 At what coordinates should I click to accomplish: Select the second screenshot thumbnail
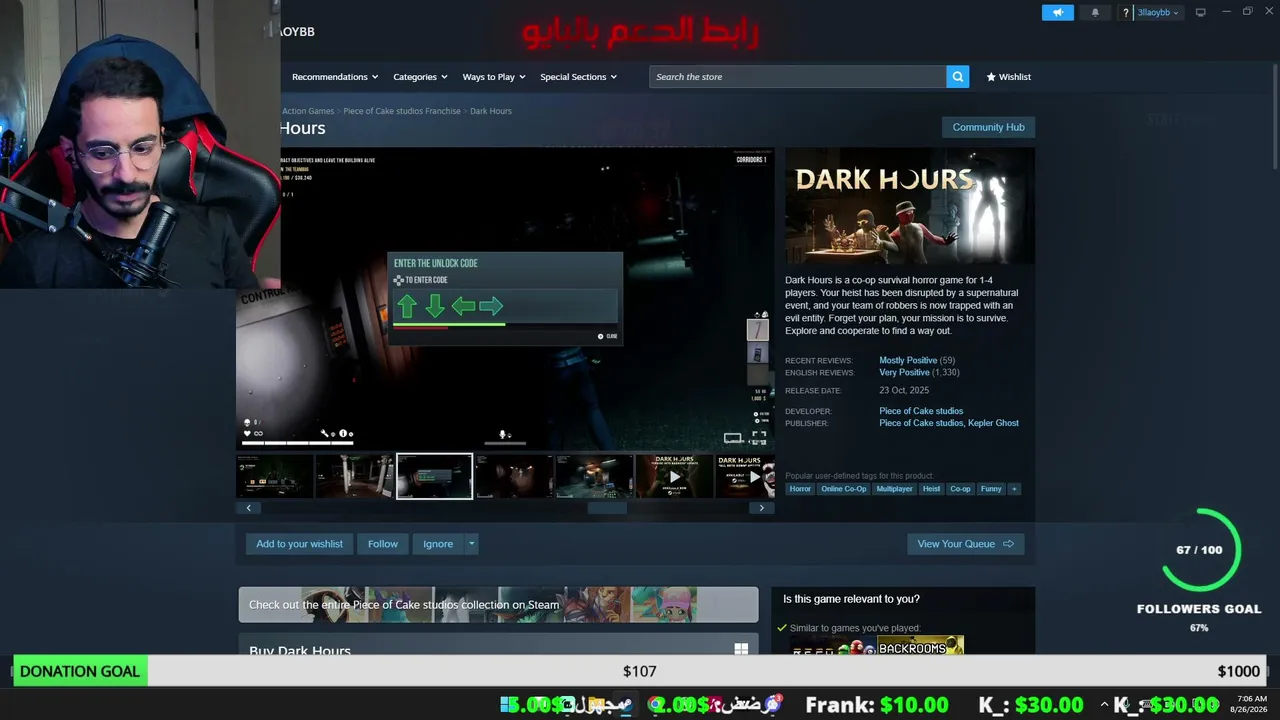(354, 476)
